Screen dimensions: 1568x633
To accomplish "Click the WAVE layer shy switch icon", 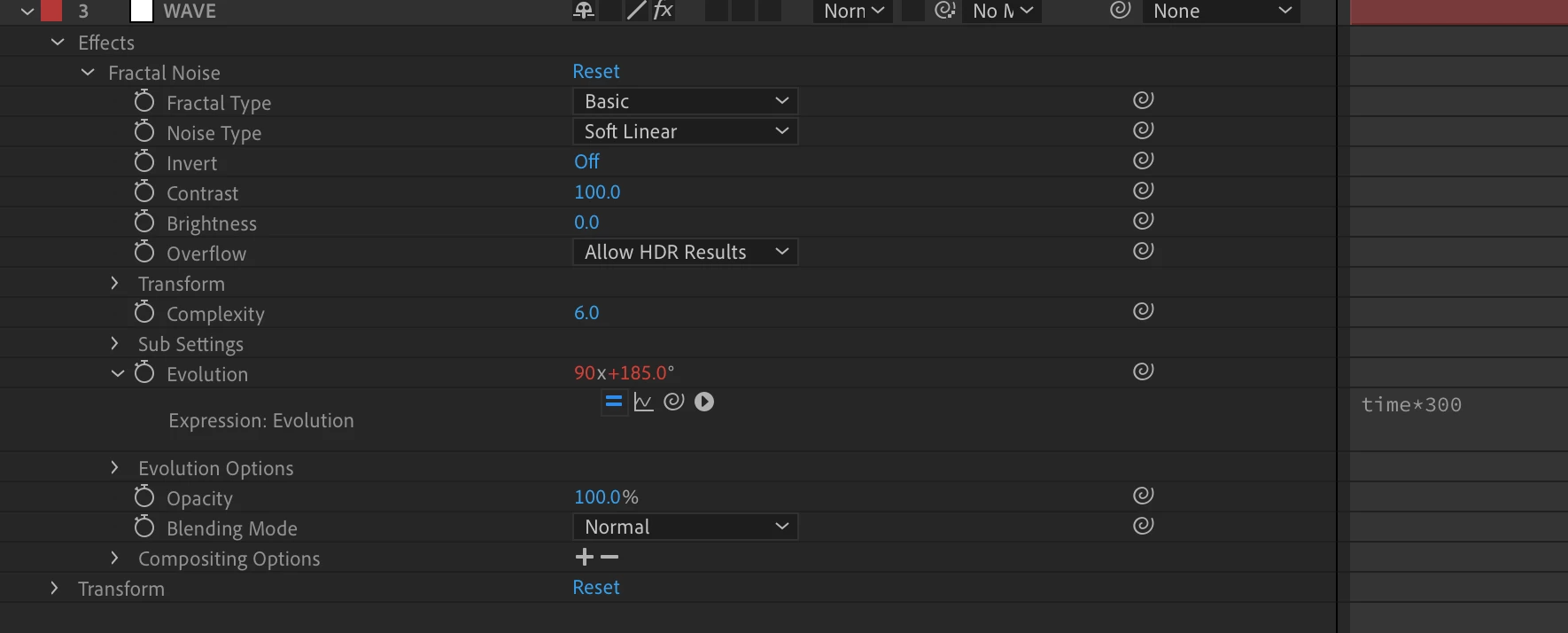I will [x=584, y=11].
